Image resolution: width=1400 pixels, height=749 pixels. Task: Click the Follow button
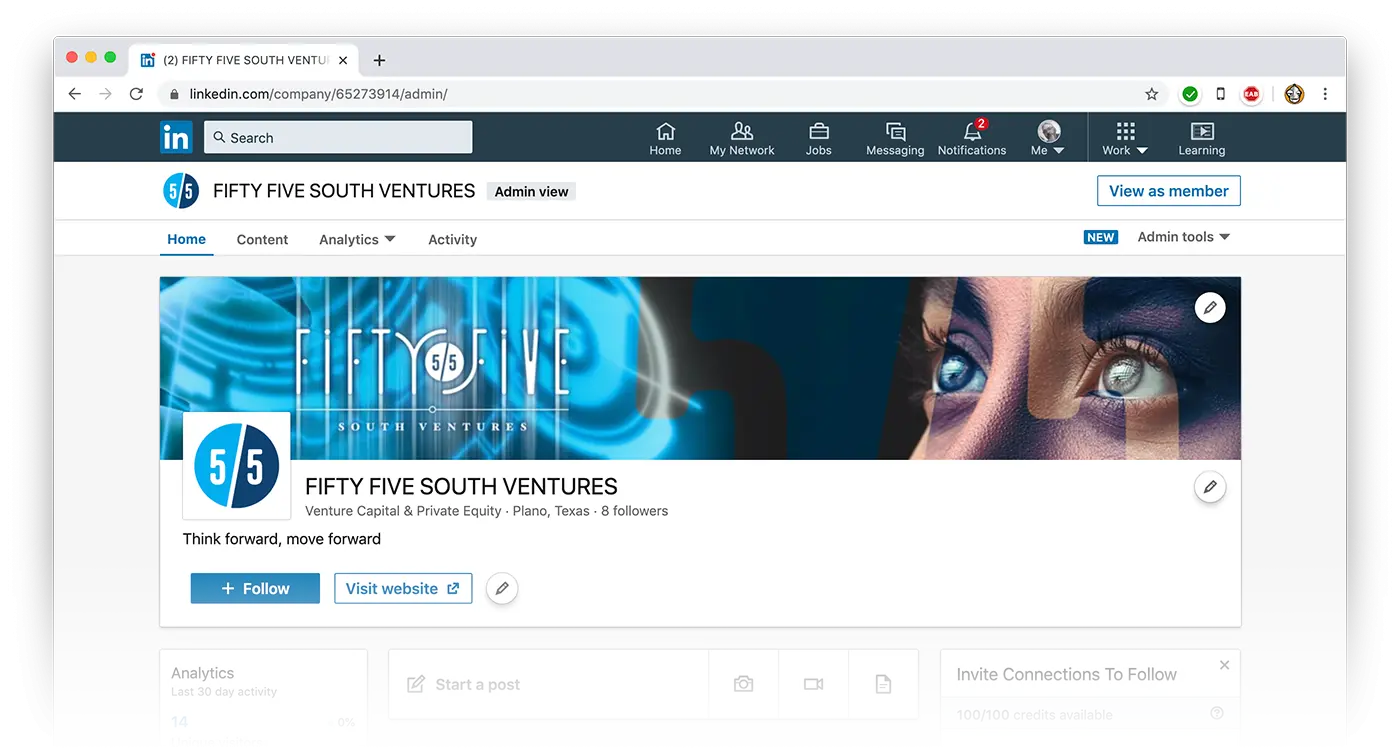(x=255, y=588)
